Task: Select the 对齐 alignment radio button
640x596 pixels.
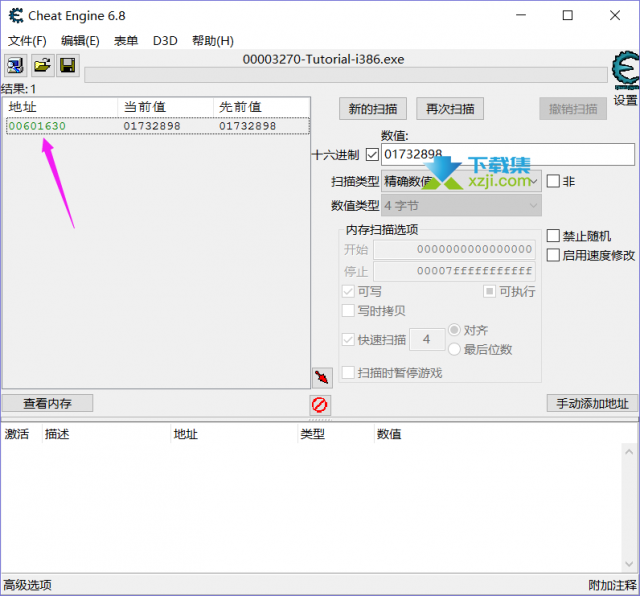Action: (454, 330)
